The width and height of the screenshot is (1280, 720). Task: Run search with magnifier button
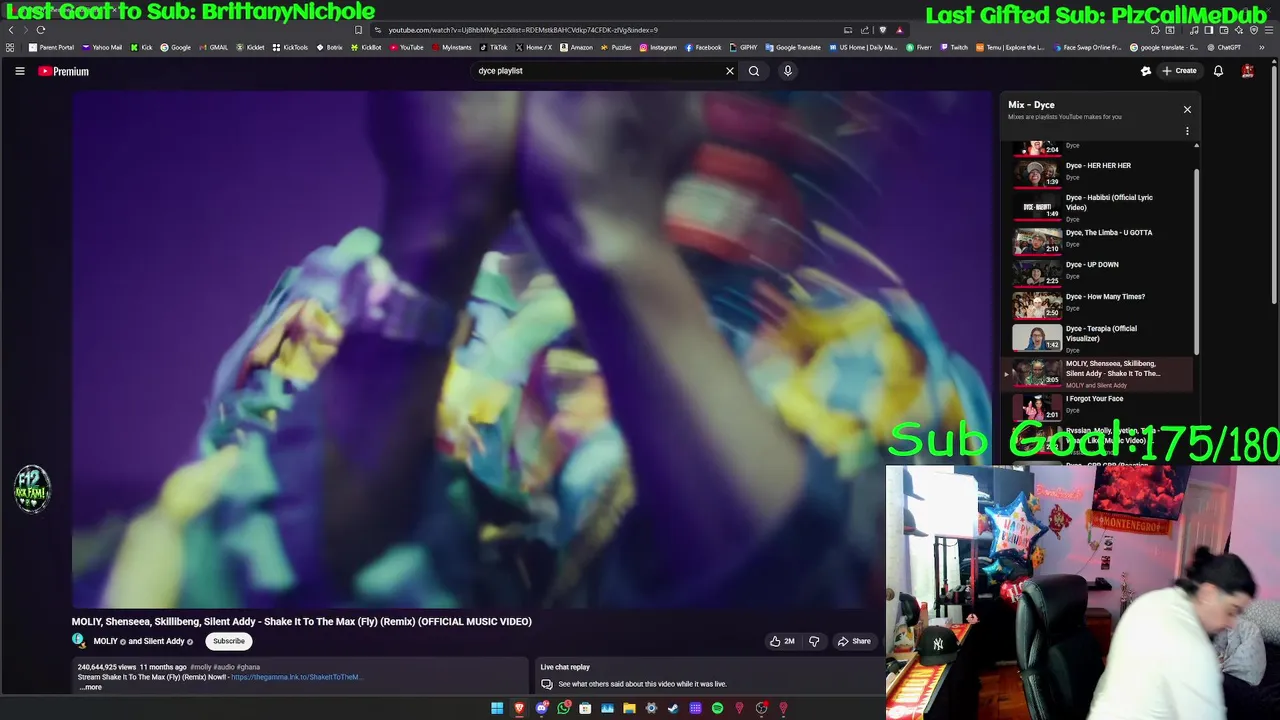[x=754, y=71]
